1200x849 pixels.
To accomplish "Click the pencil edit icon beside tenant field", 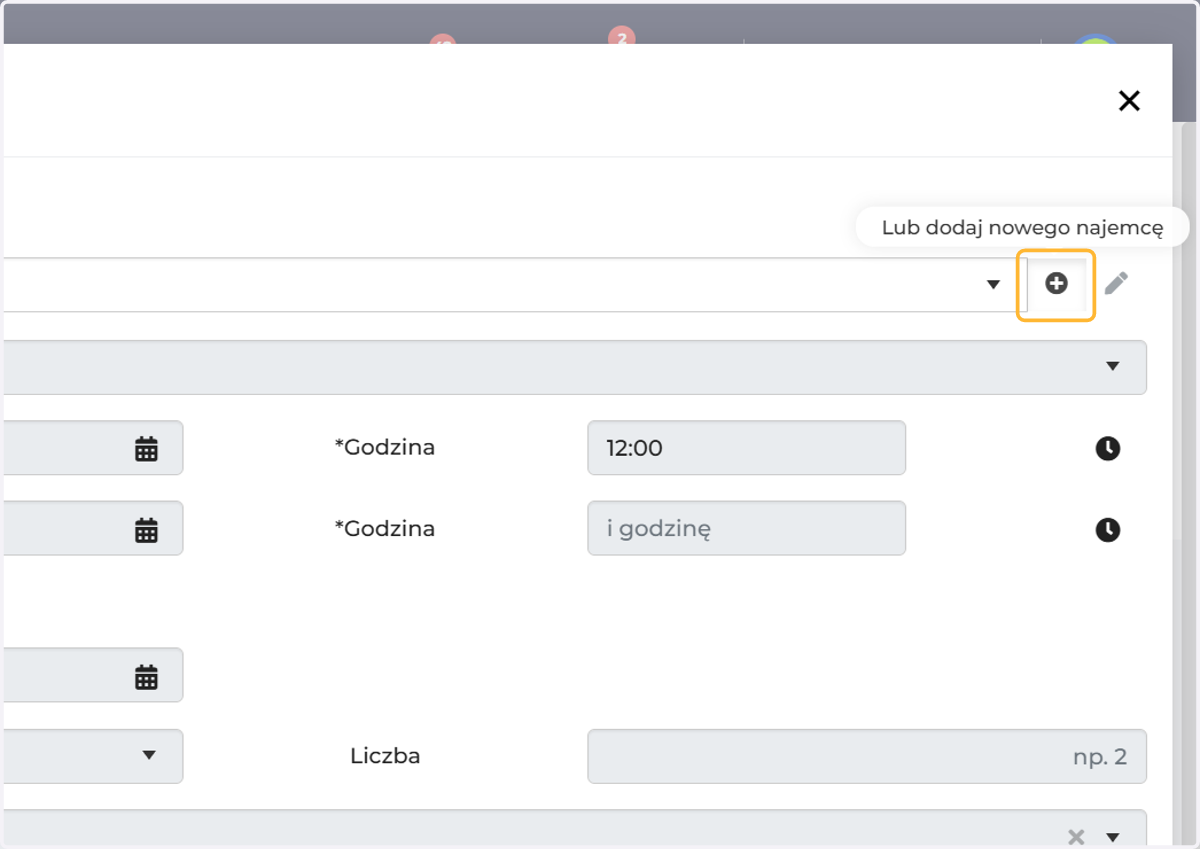I will coord(1116,284).
